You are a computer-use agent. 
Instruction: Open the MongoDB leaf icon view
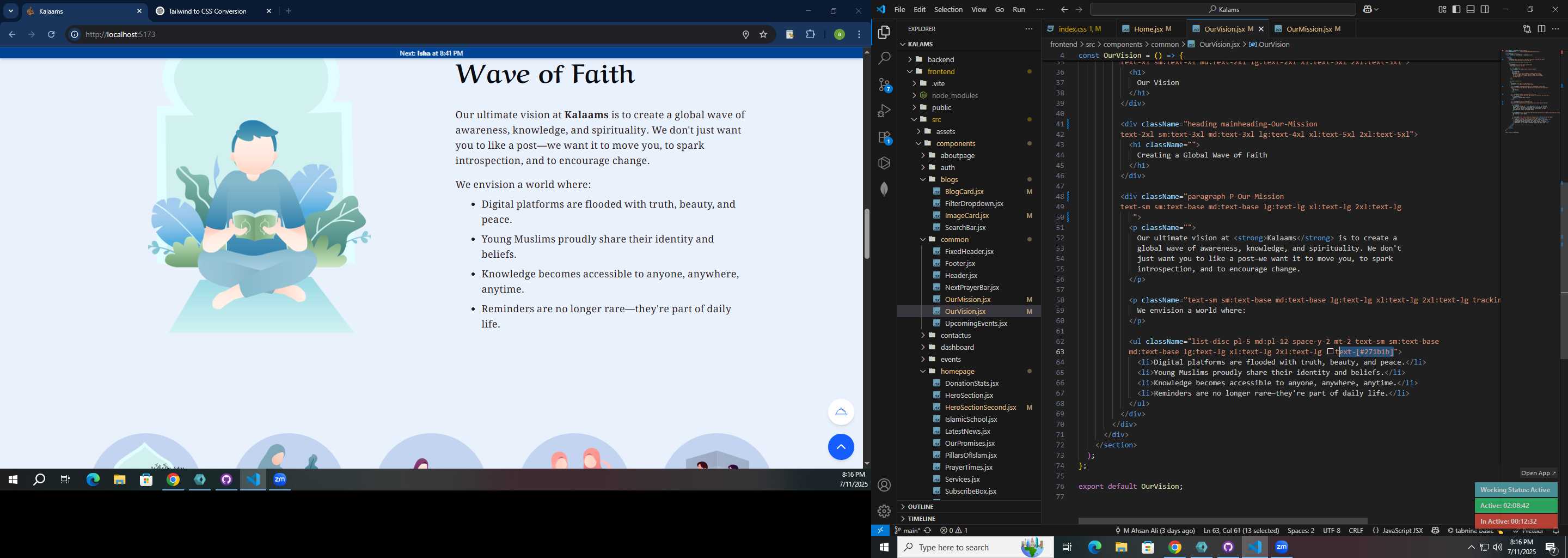click(884, 189)
